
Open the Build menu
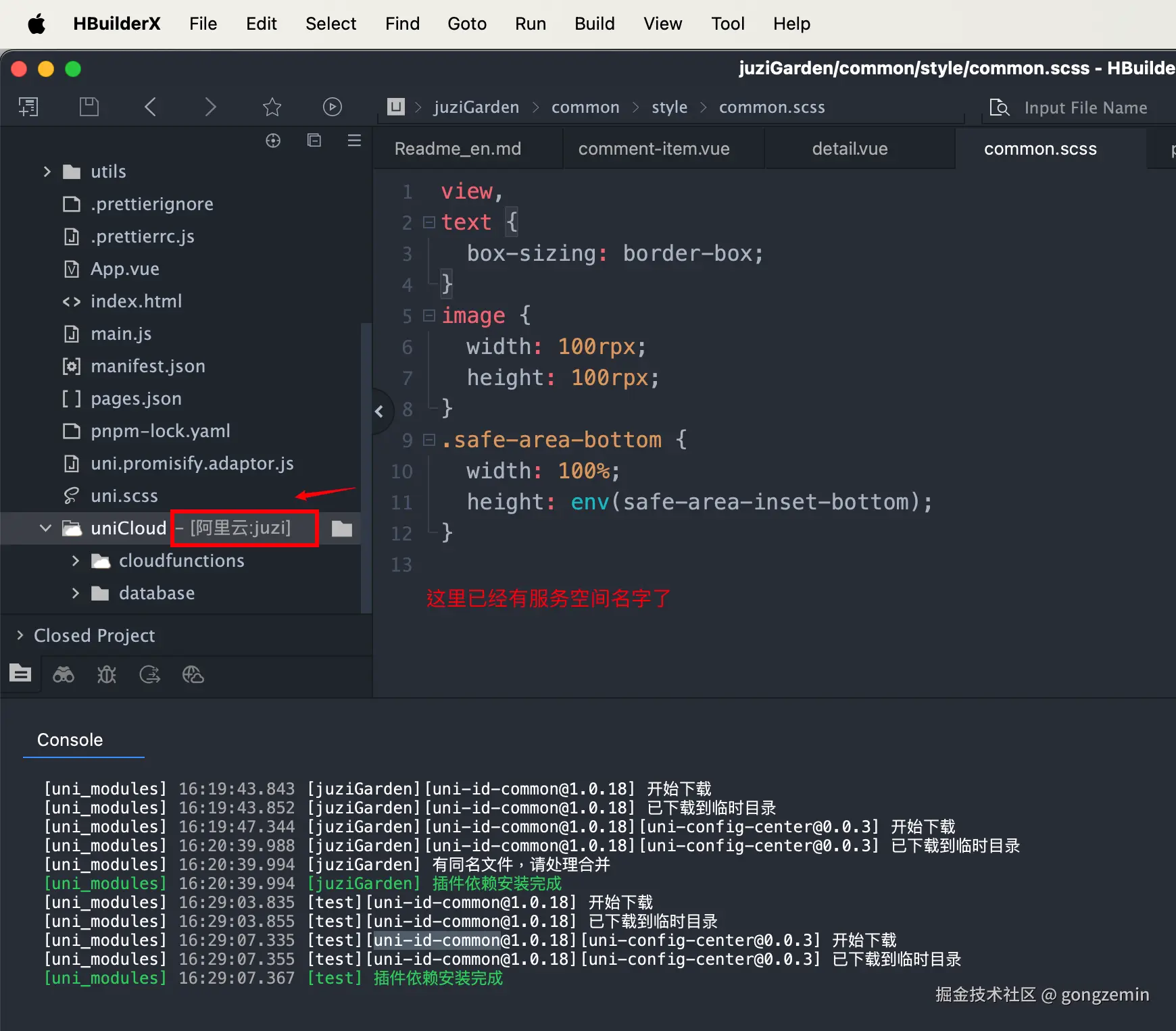pyautogui.click(x=594, y=24)
